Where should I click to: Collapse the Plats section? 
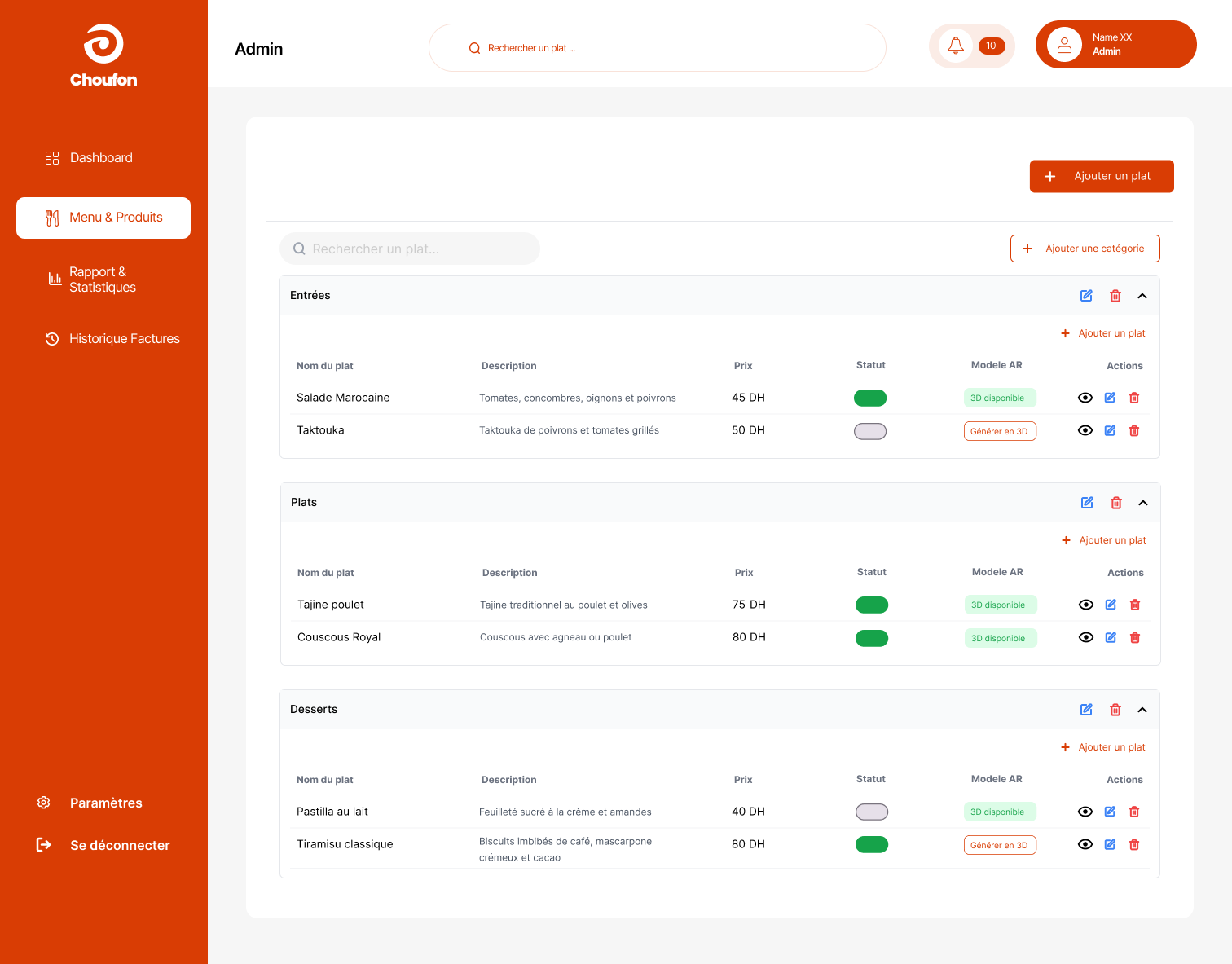tap(1143, 503)
